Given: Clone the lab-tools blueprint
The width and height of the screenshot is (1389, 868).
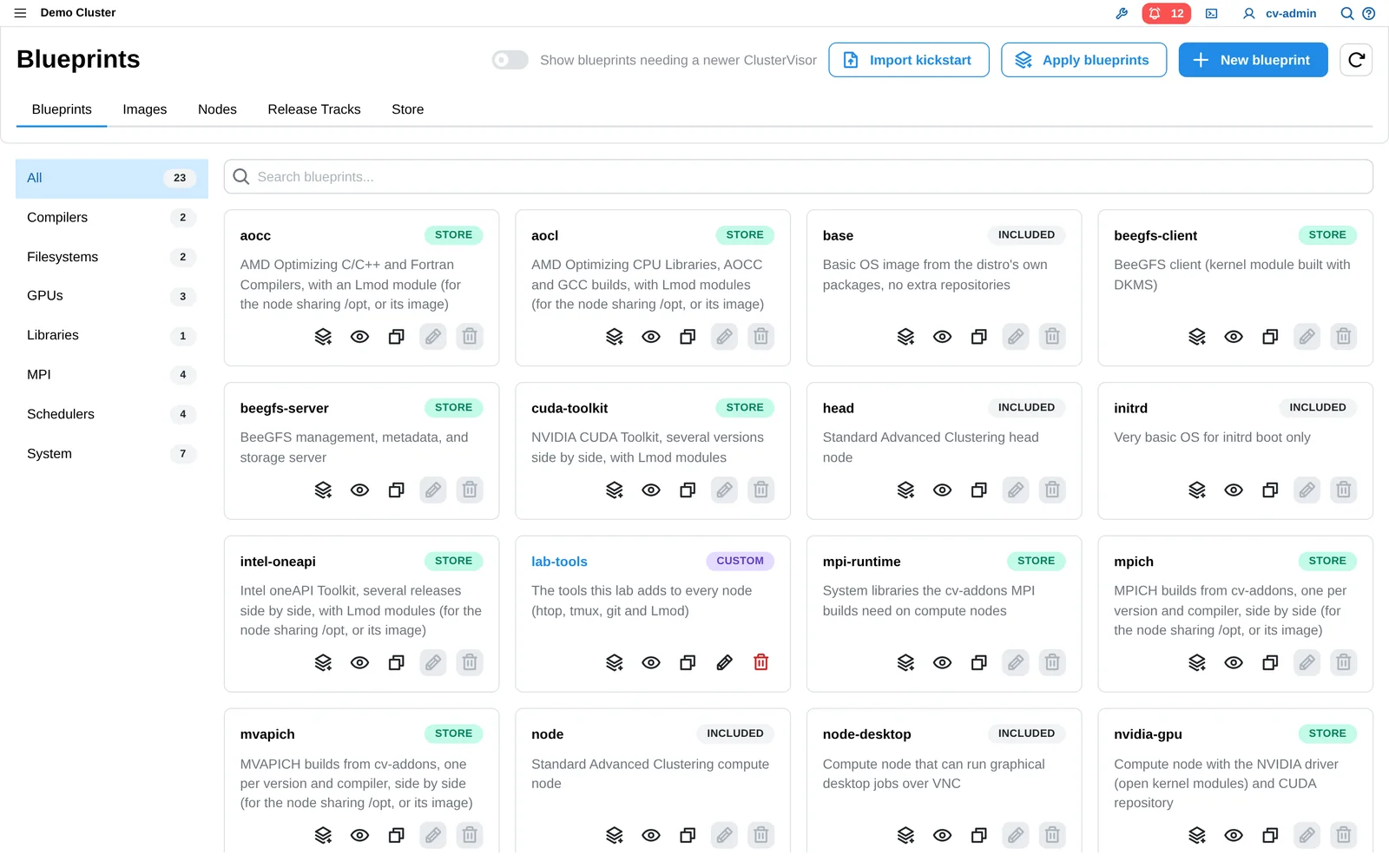Looking at the screenshot, I should [688, 663].
